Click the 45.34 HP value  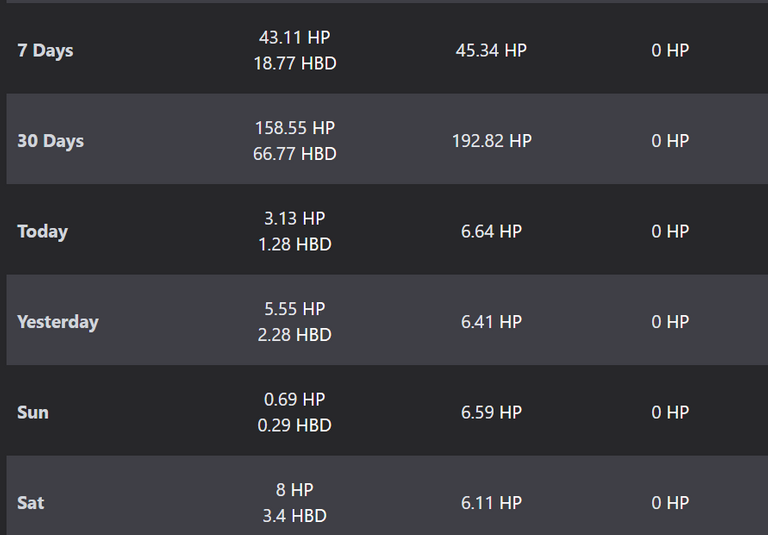[491, 50]
